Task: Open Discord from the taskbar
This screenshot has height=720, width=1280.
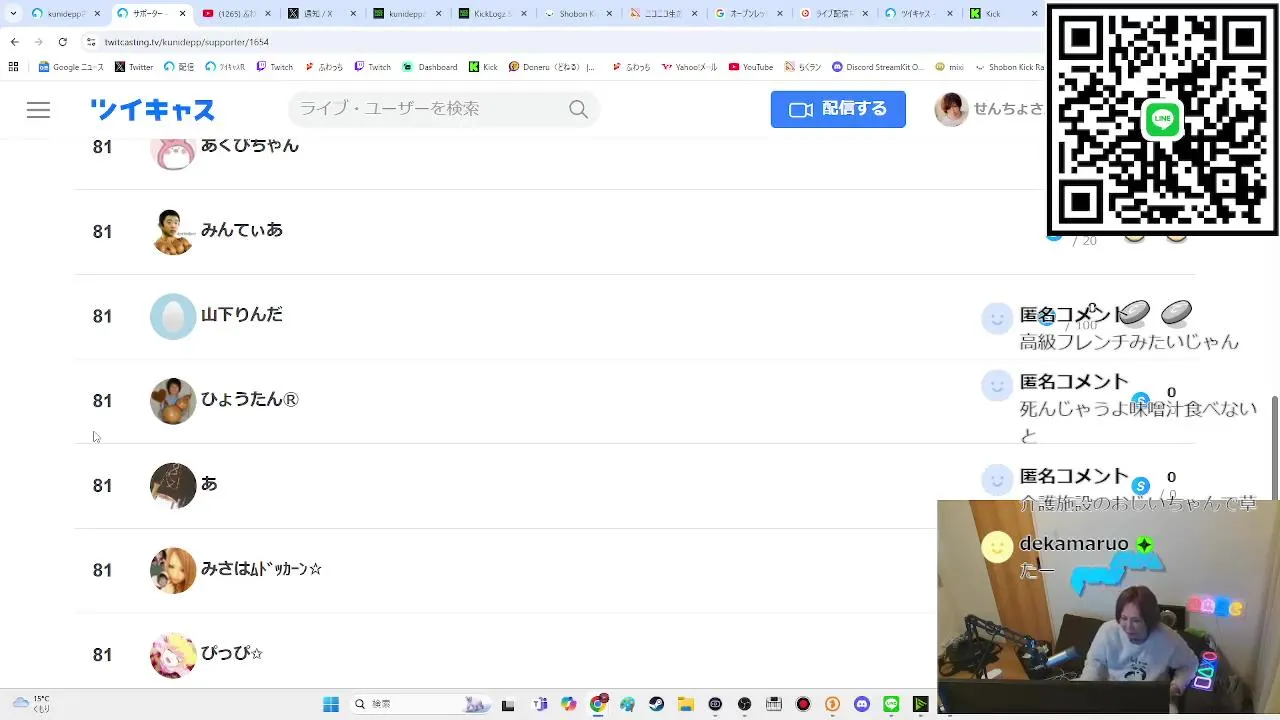Action: [862, 704]
